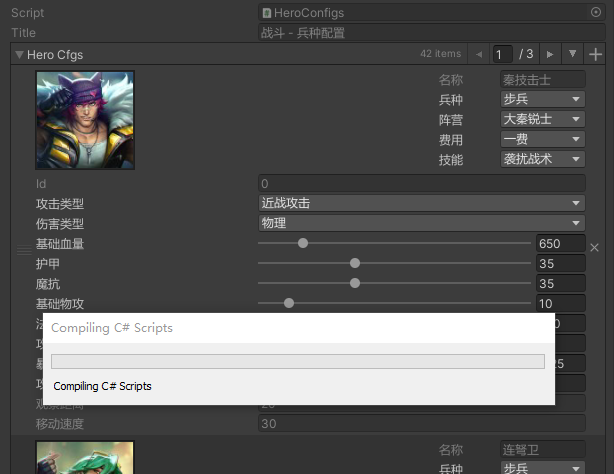Screen dimensions: 614x474
Task: Select the first hero portrait thumbnail
Action: (85, 120)
